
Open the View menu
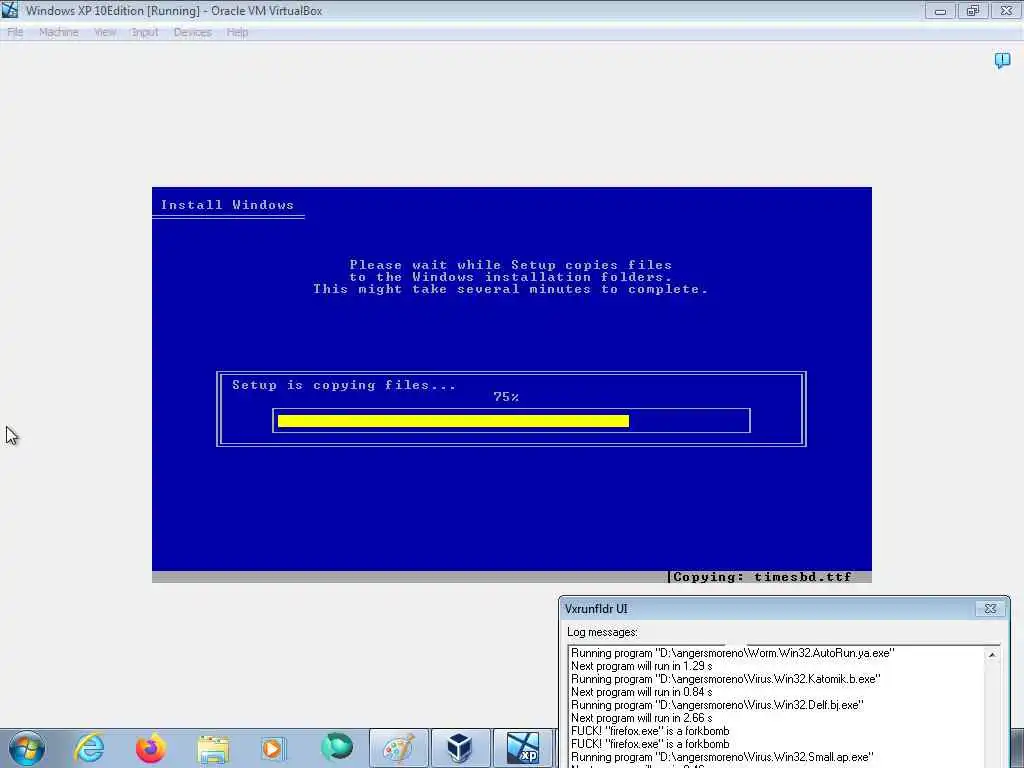[x=104, y=32]
